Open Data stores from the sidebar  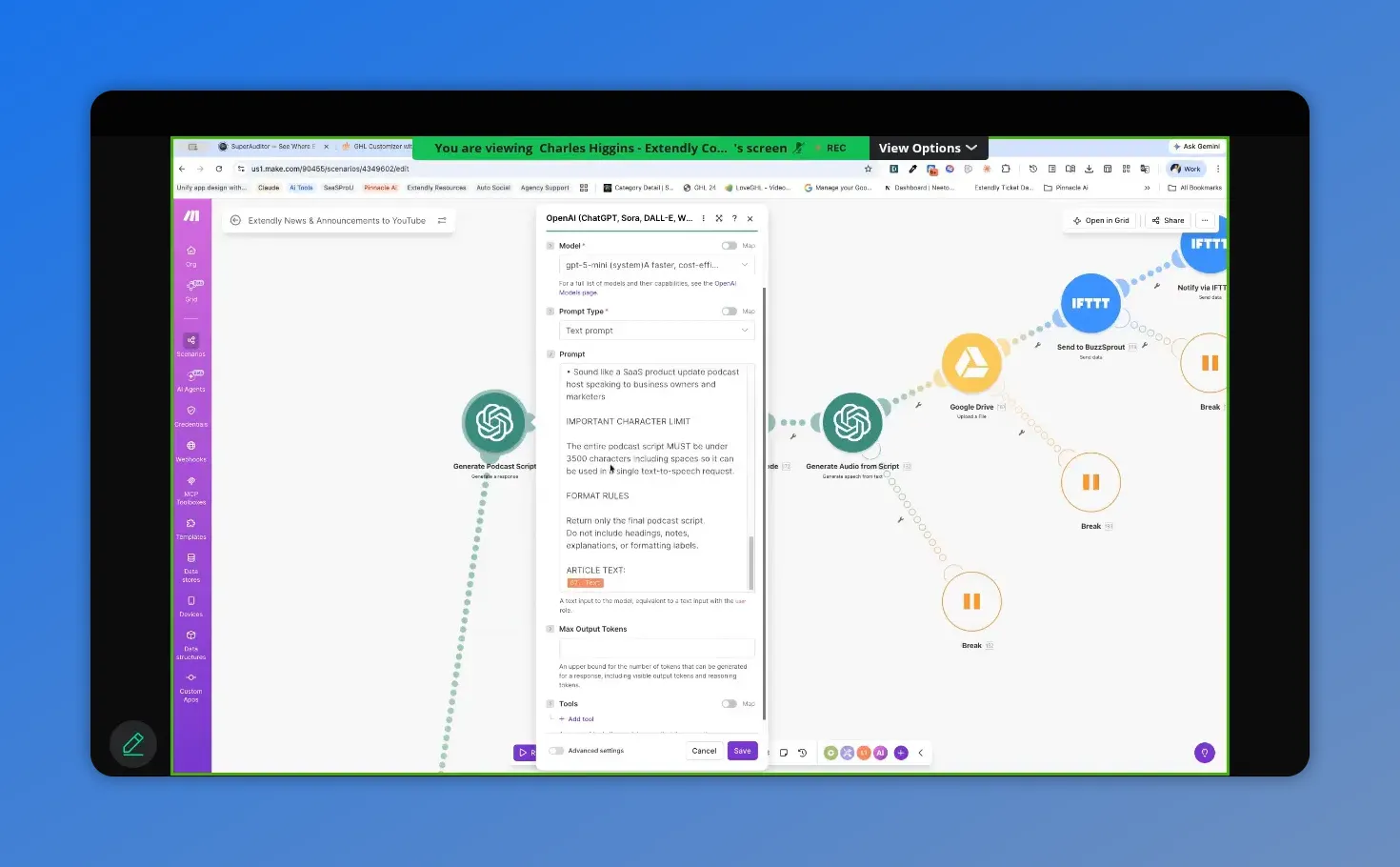click(190, 561)
